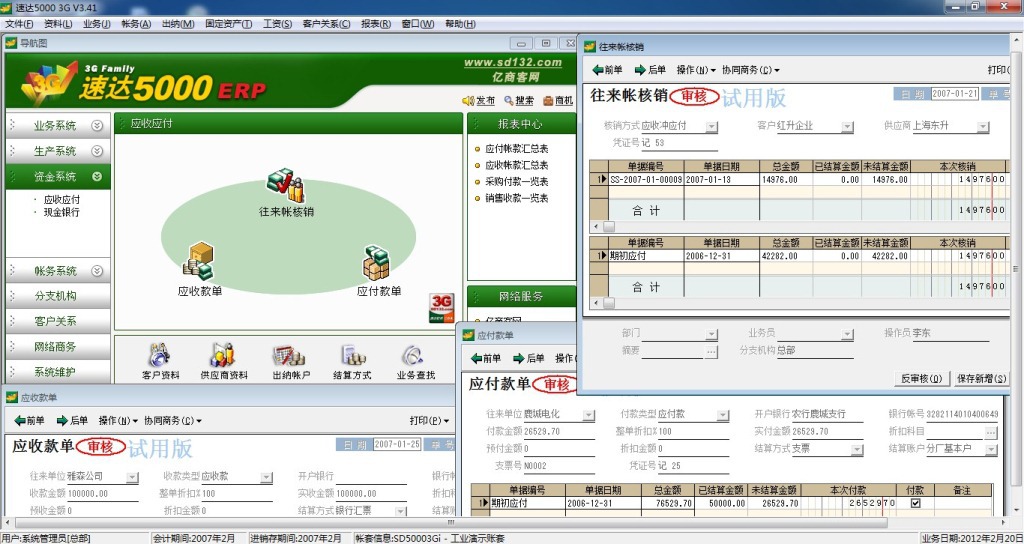Click the 反审核(Q) button
Viewport: 1024px width, 544px height.
click(x=921, y=378)
